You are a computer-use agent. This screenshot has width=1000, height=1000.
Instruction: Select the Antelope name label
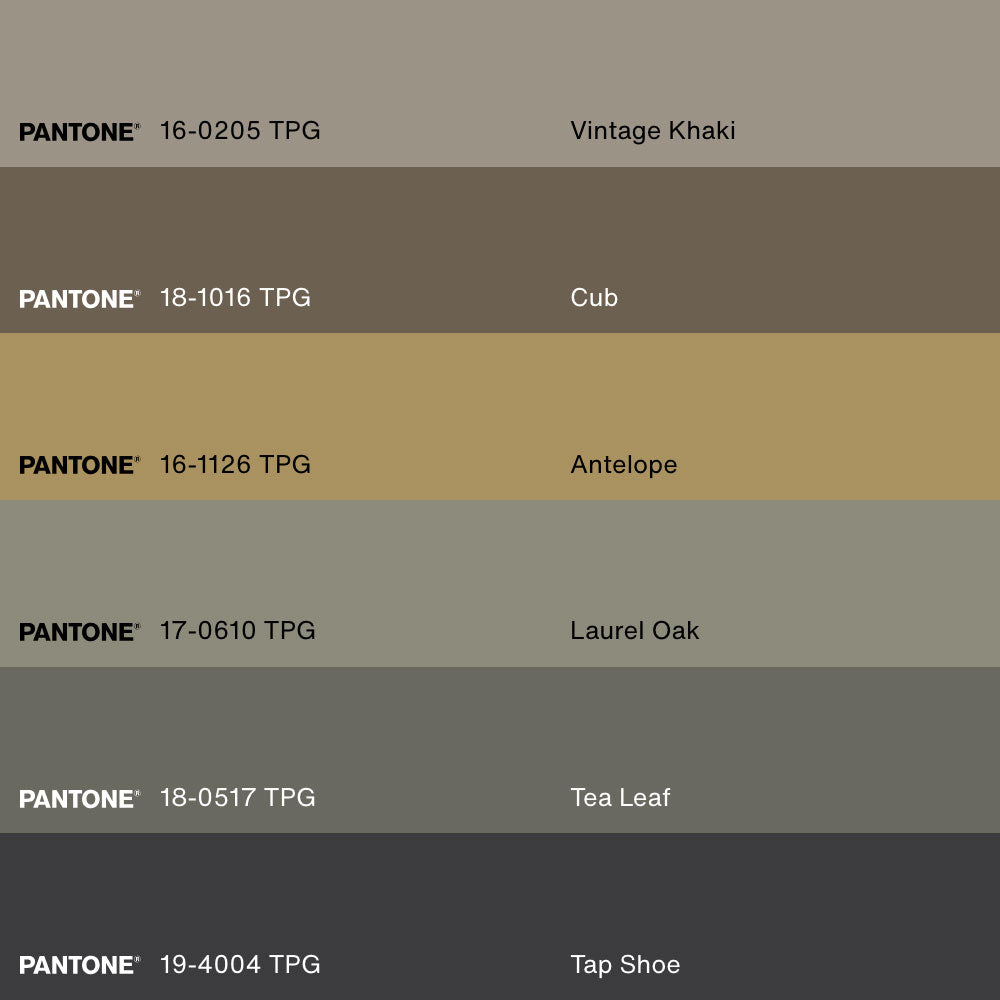coord(624,465)
